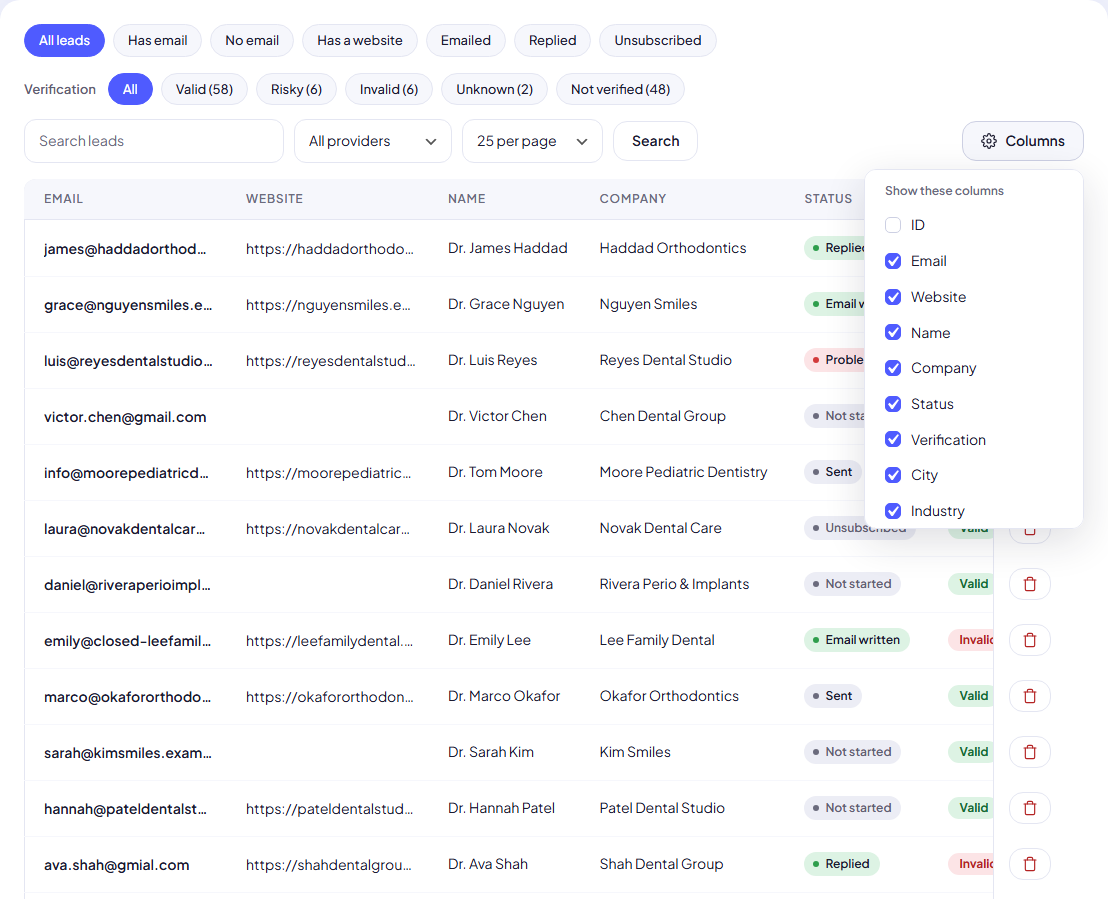The height and width of the screenshot is (899, 1108).
Task: Uncheck the Name column checkbox
Action: point(893,332)
